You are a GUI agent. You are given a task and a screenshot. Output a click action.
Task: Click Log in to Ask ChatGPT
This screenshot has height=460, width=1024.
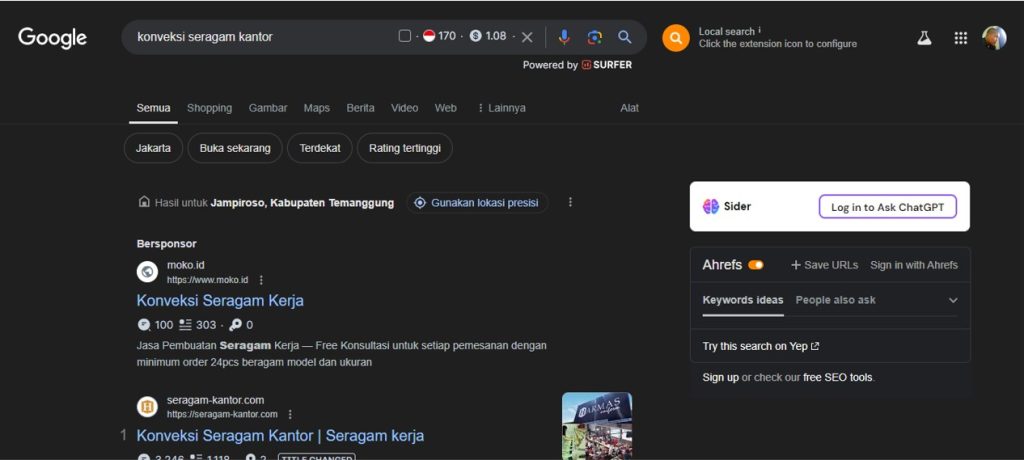[x=888, y=206]
